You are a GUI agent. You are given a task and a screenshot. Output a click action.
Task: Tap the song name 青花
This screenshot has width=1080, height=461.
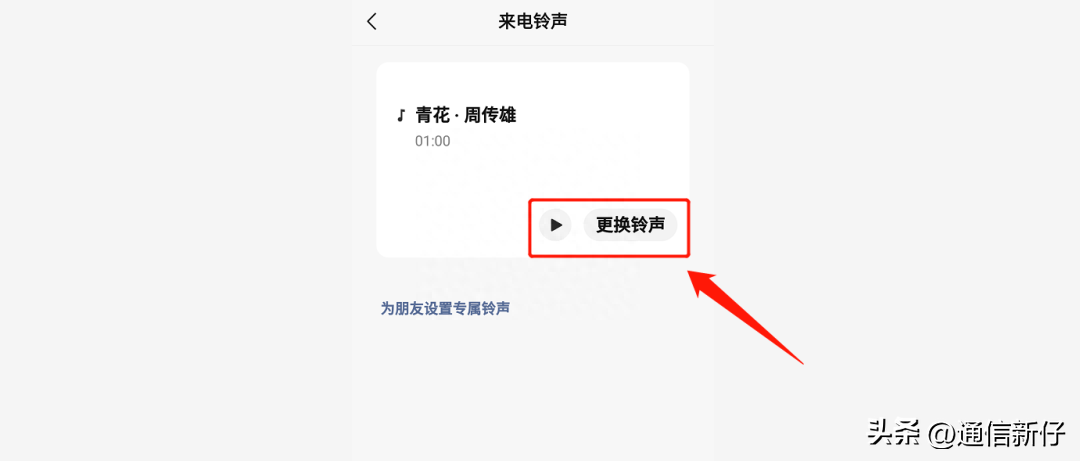click(432, 115)
